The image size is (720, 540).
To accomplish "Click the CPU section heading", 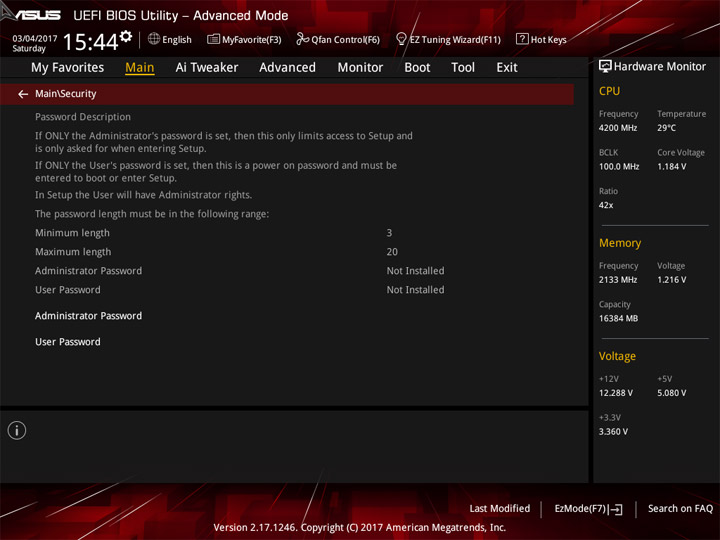I will click(609, 91).
